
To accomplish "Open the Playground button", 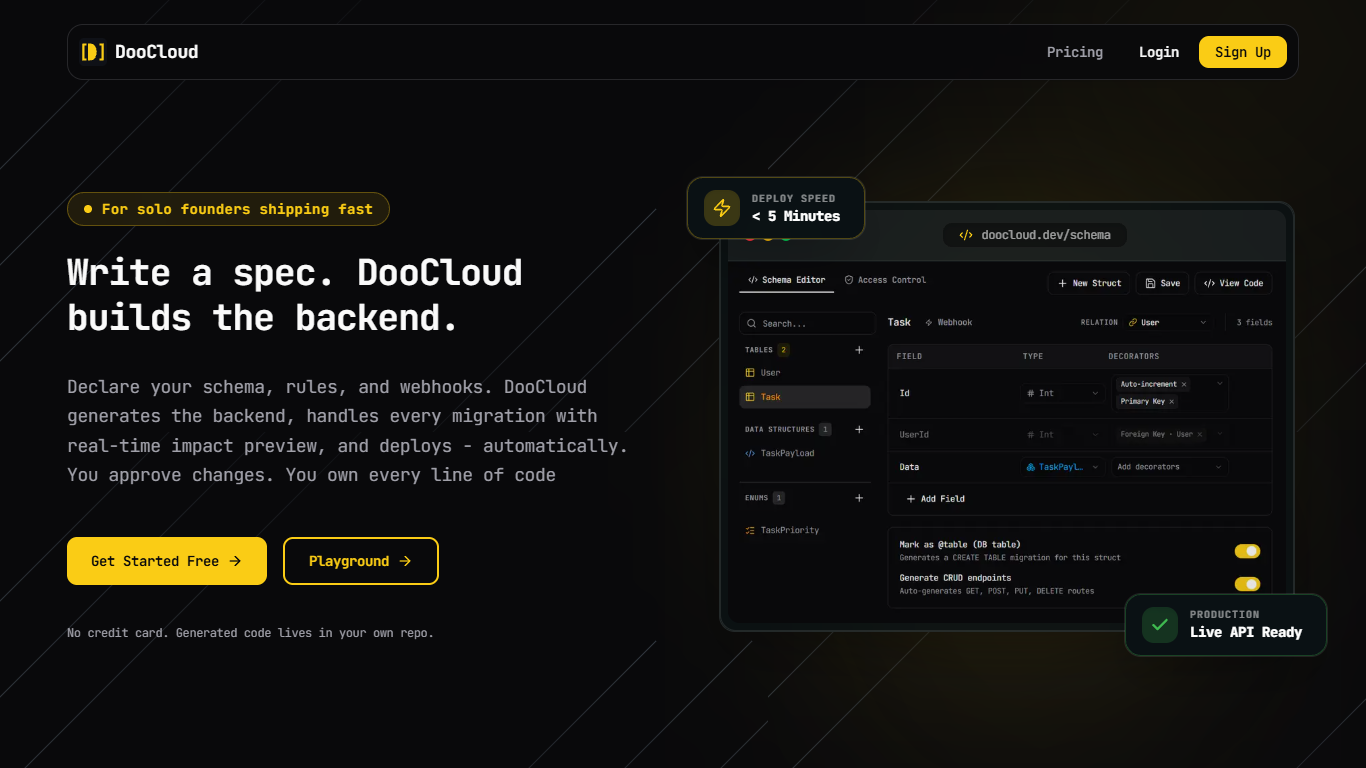I will click(x=361, y=561).
